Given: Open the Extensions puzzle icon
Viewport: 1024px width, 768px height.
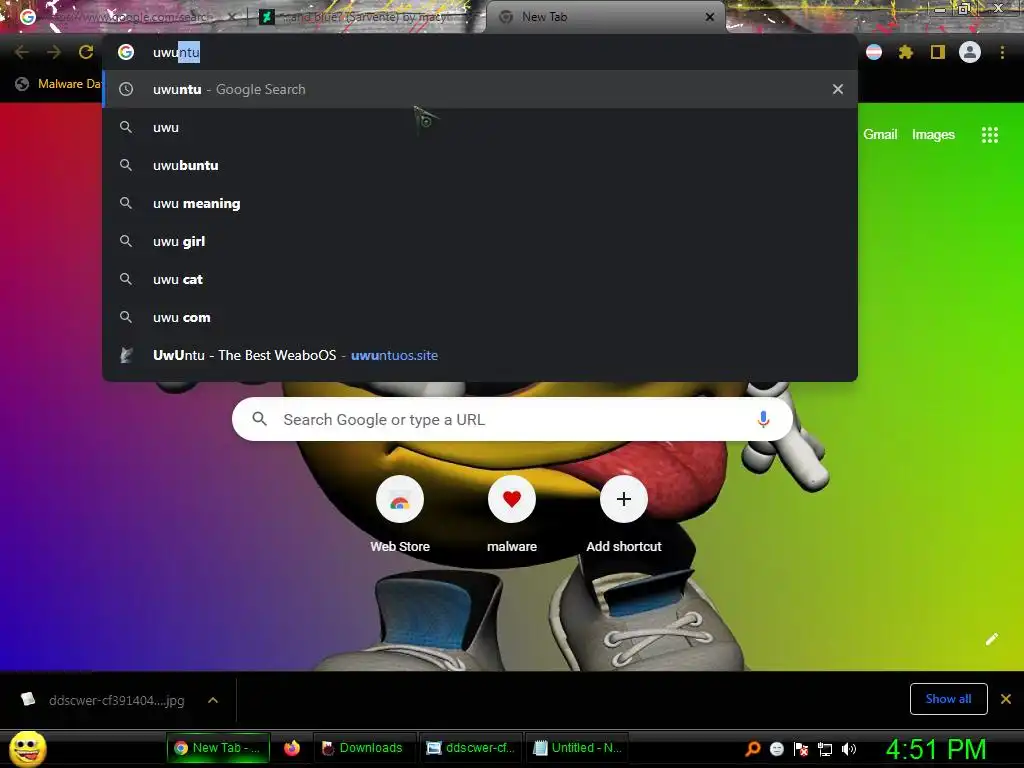Looking at the screenshot, I should [906, 52].
